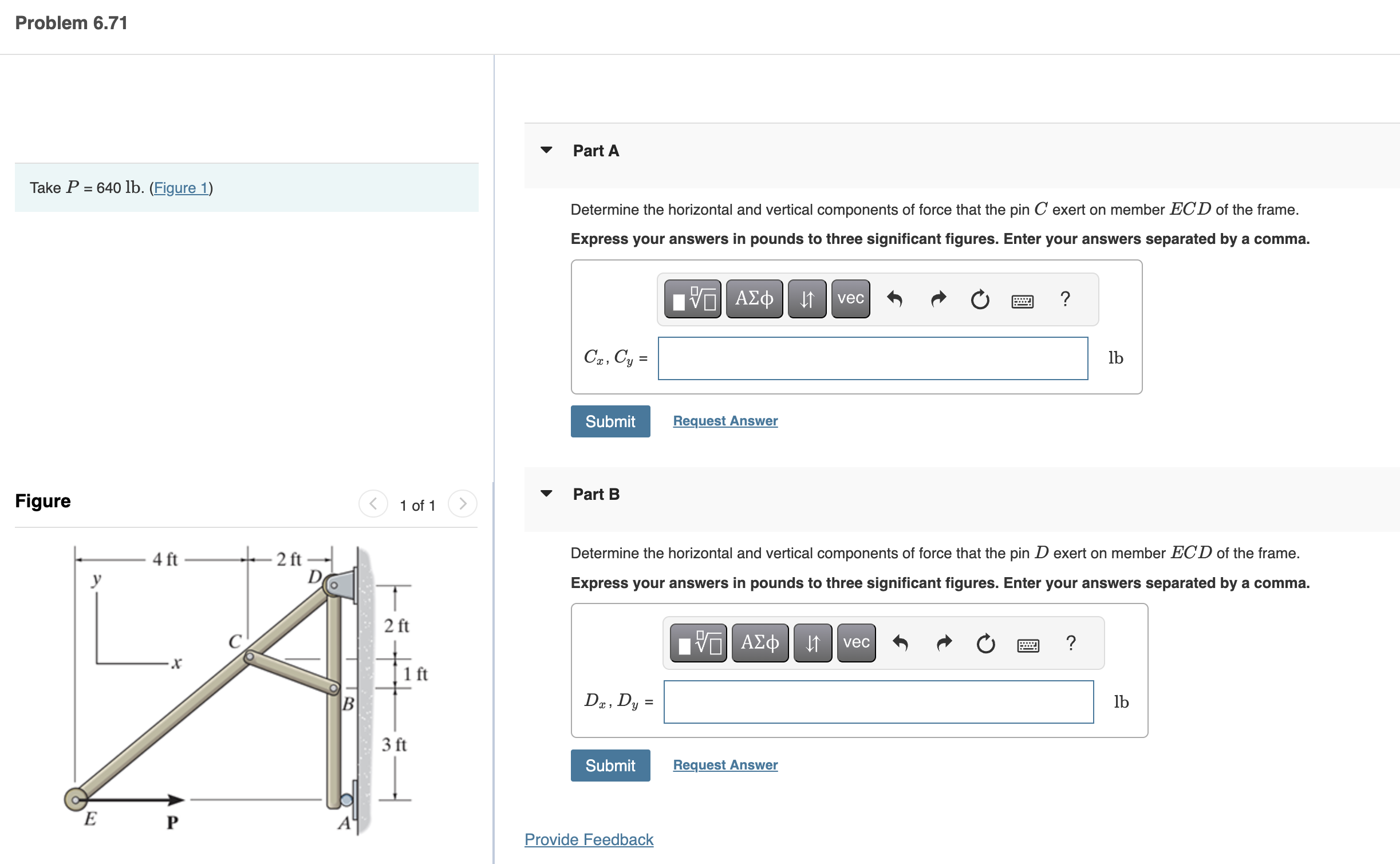Undo the last entry in Part A editor
This screenshot has width=1400, height=864.
[x=896, y=298]
